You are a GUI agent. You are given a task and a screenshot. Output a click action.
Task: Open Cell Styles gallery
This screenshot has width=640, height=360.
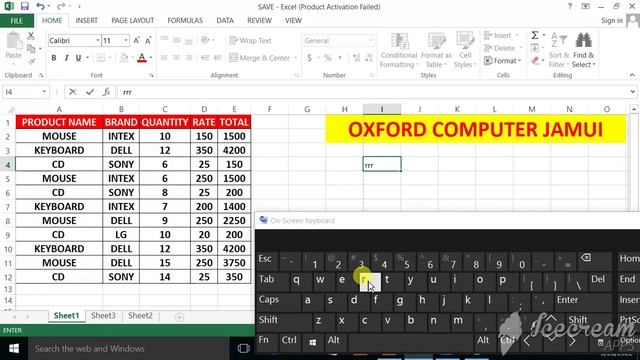(x=464, y=50)
